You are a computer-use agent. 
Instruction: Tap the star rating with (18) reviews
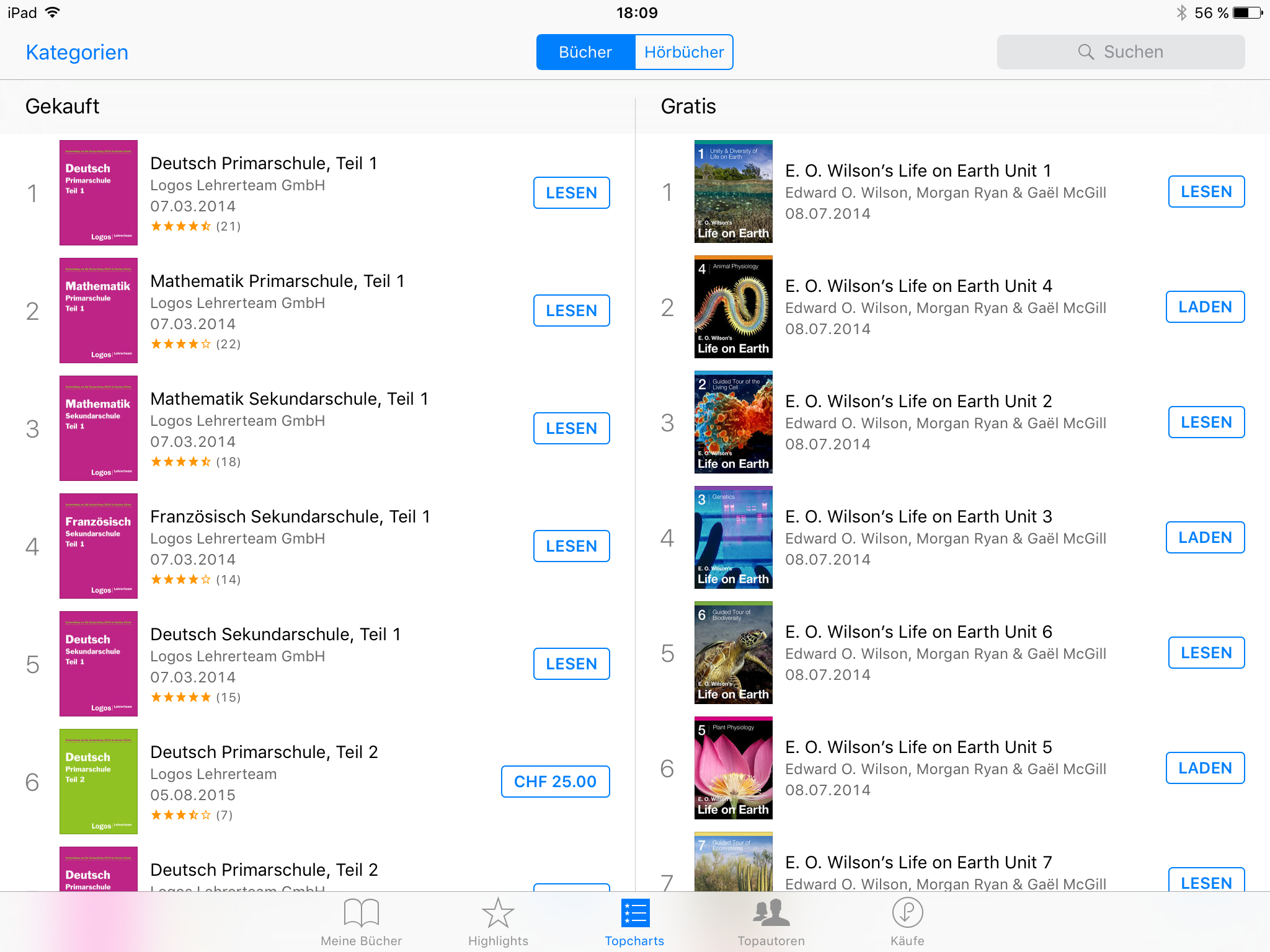click(195, 462)
